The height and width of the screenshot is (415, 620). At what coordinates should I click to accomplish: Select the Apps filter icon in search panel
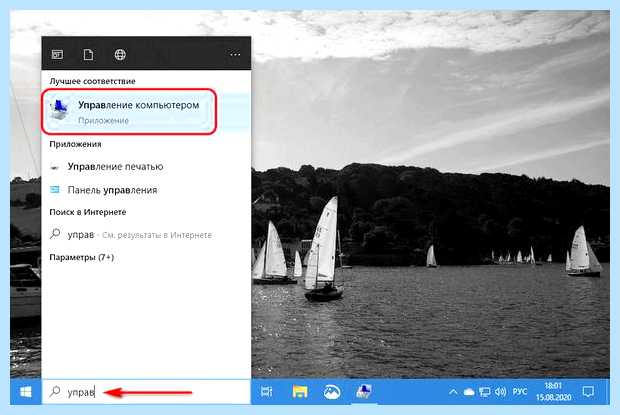57,54
